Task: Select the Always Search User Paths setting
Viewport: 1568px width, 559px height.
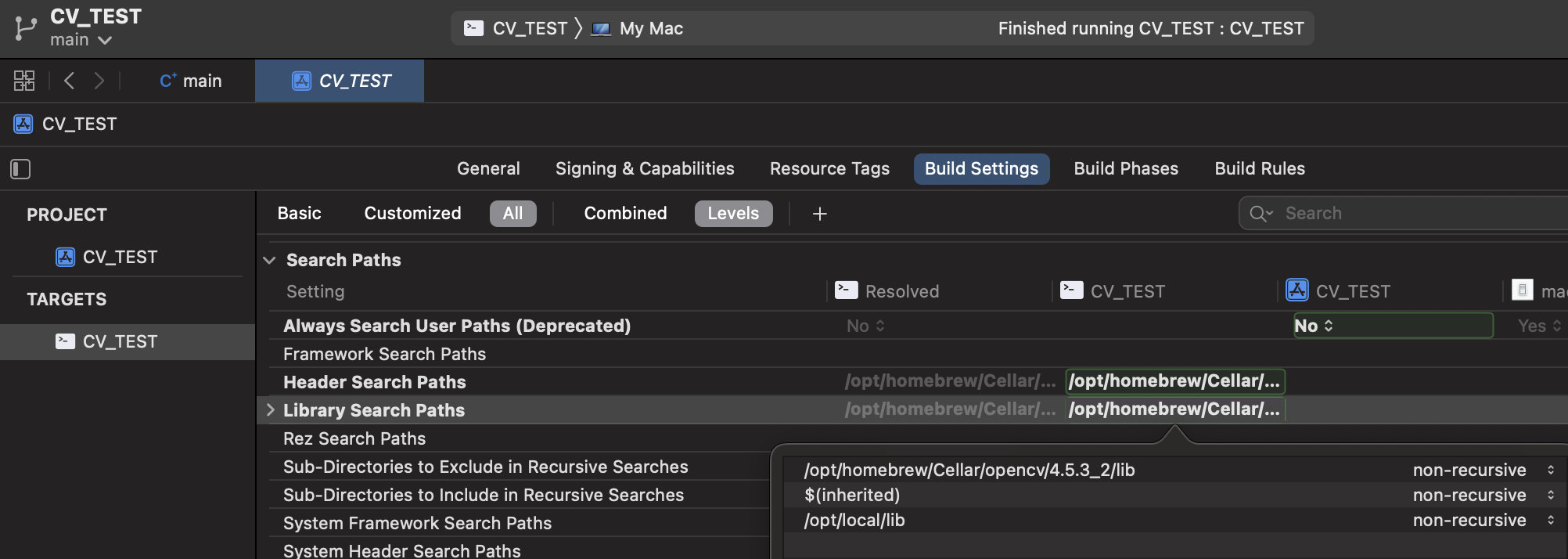Action: [457, 326]
